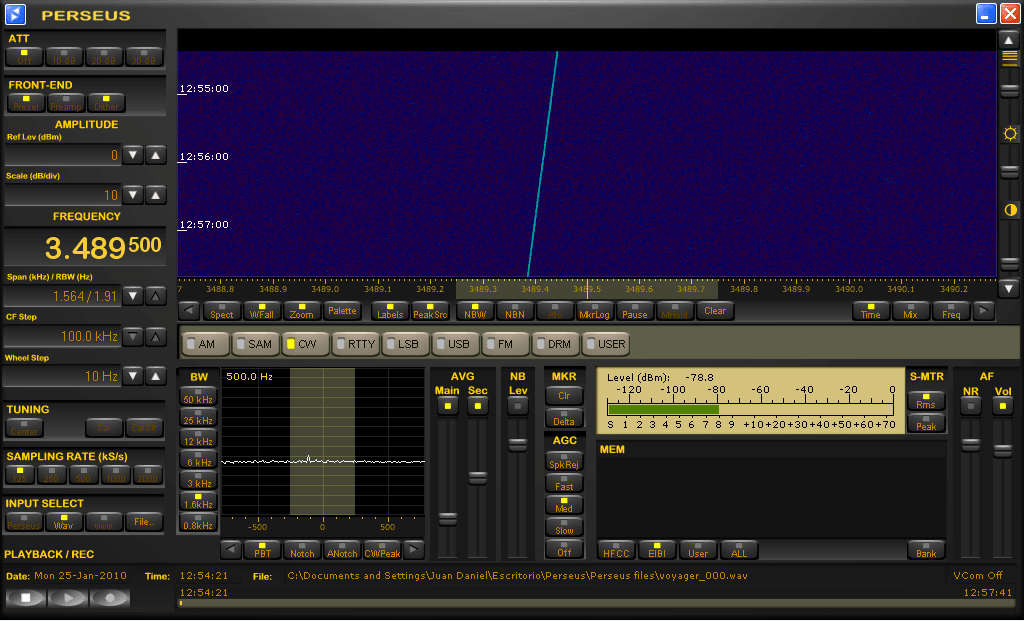
Task: Click the down arrow below the waterfall sliders
Action: 1009,288
